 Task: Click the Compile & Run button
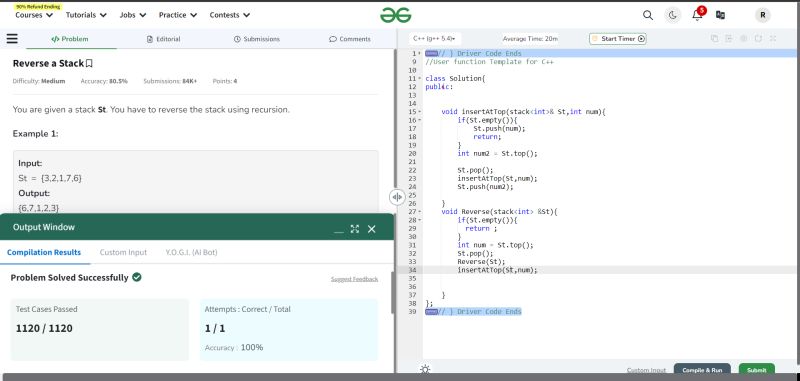[x=702, y=370]
